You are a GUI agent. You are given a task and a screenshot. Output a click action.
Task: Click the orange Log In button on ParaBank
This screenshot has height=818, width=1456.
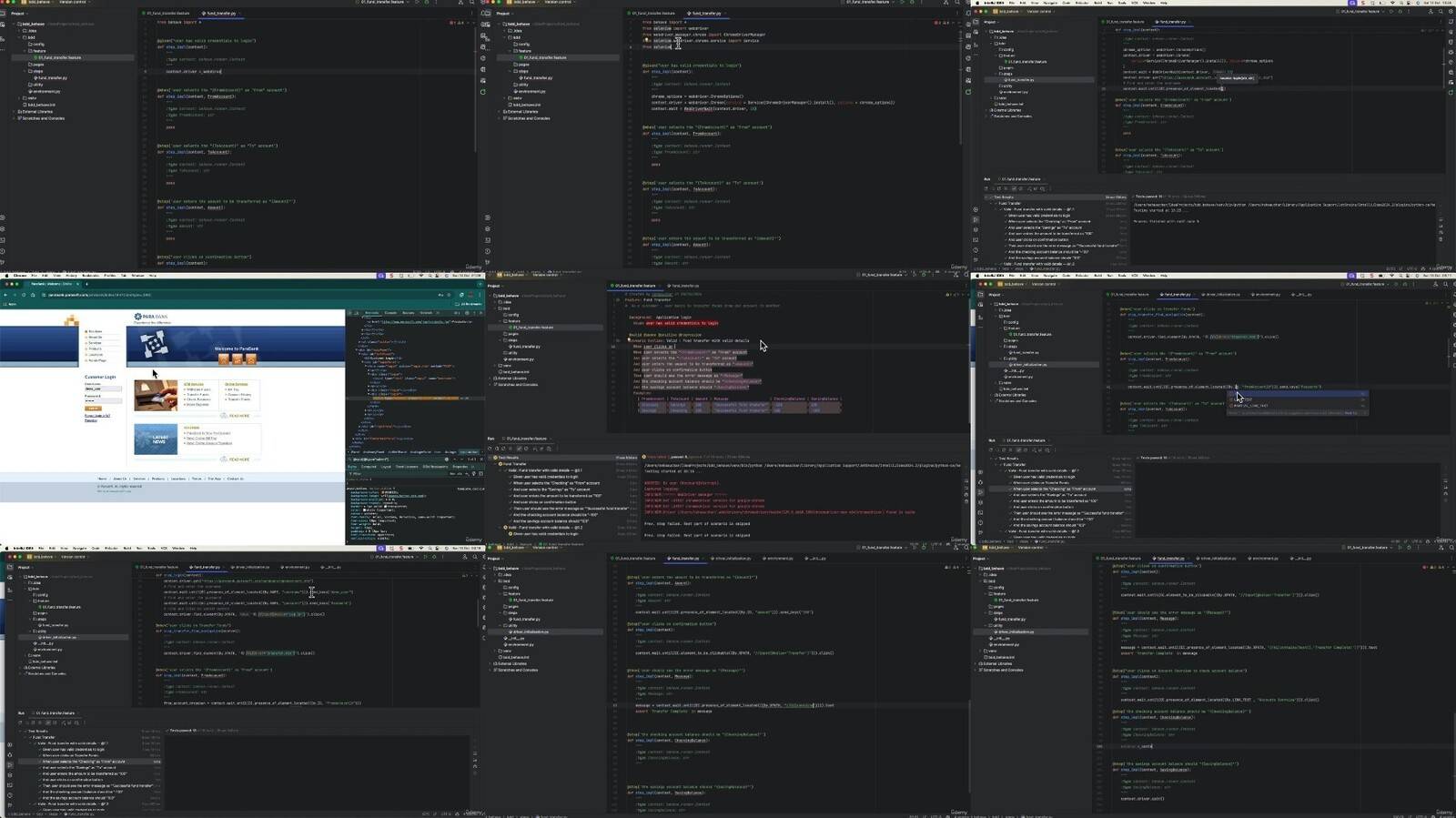[93, 409]
